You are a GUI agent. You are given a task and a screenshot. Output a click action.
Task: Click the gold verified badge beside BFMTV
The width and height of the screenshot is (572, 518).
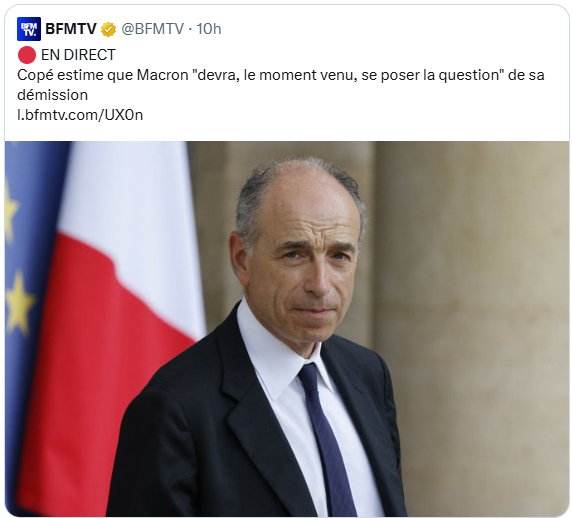(x=108, y=29)
